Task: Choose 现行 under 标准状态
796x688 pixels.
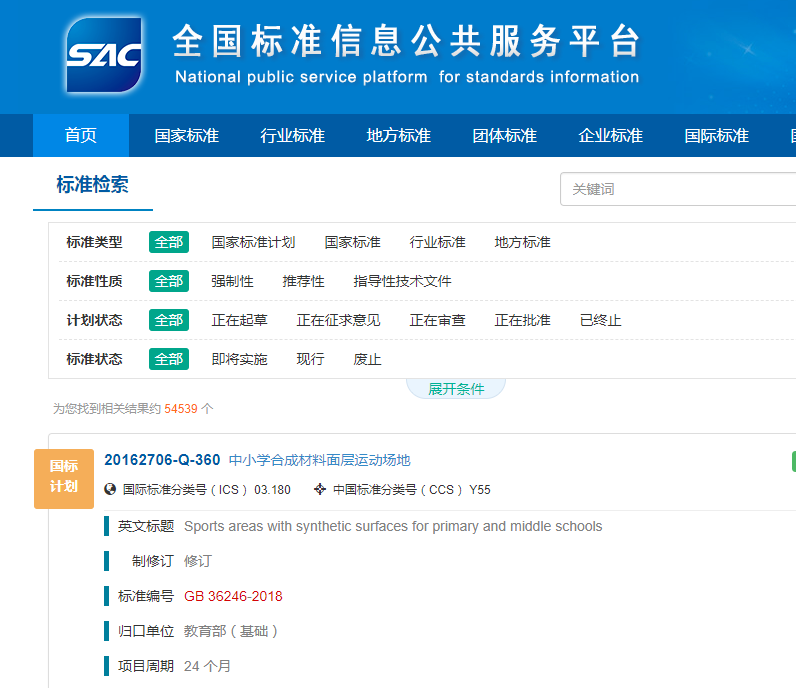Action: click(x=310, y=359)
